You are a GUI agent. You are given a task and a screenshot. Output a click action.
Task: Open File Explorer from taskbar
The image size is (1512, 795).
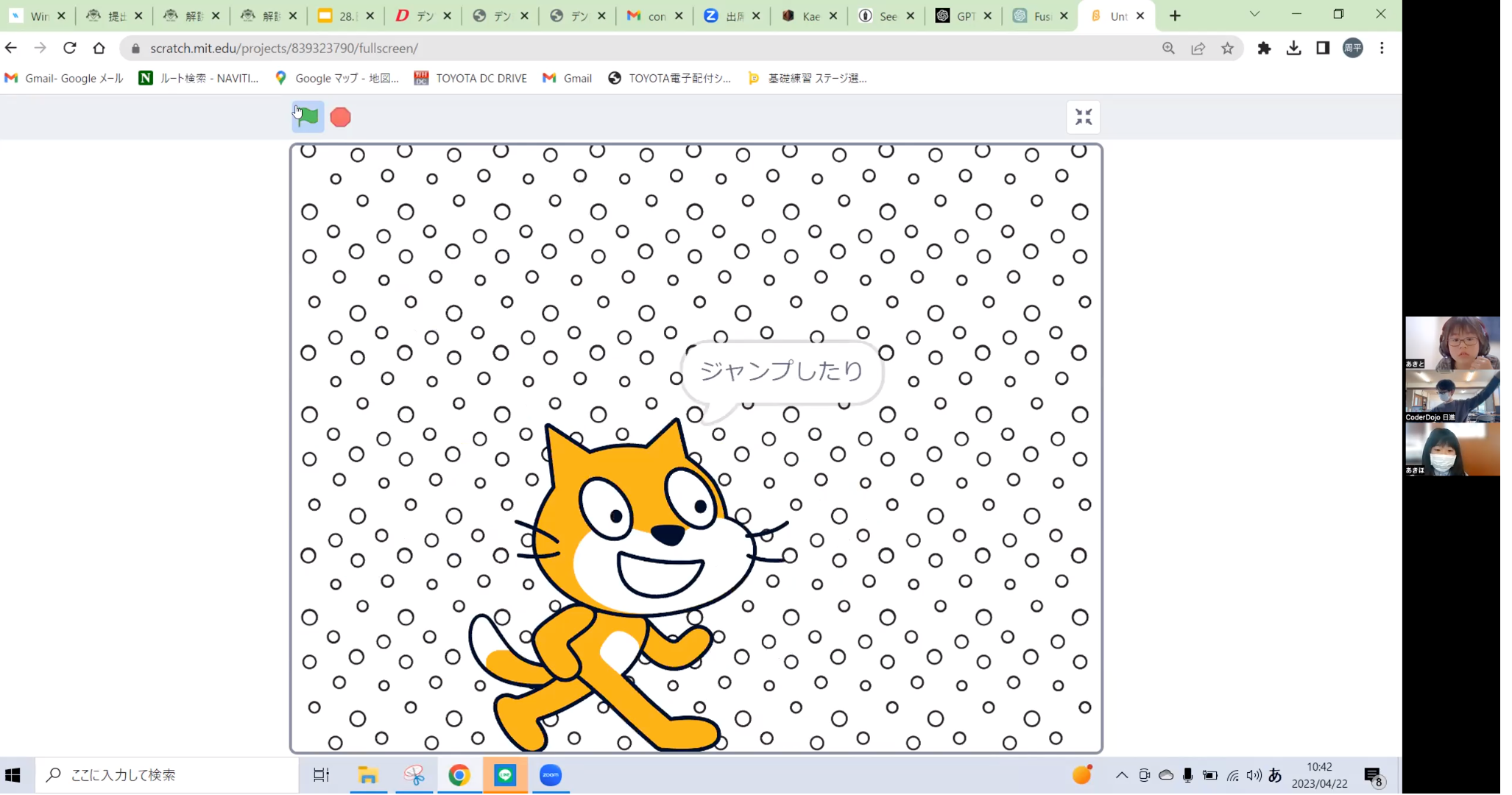coord(367,775)
